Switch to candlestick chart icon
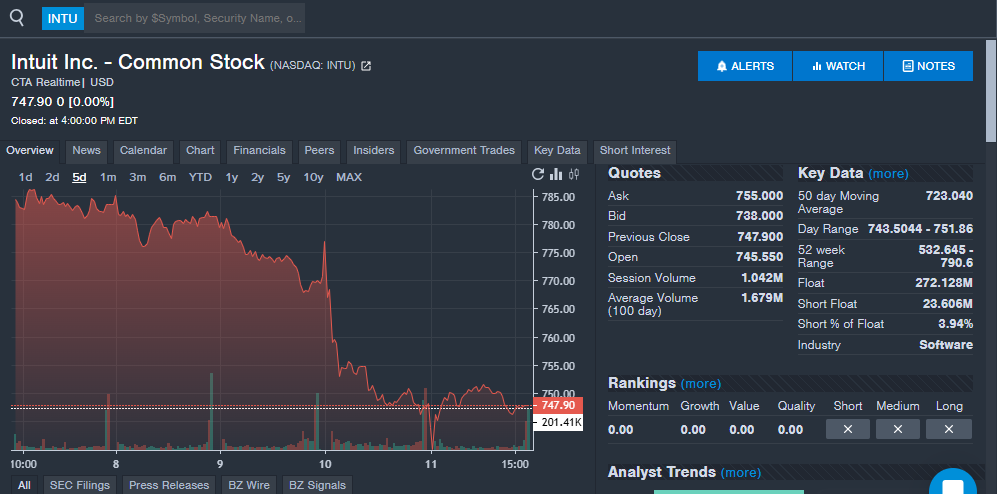The image size is (997, 494). pyautogui.click(x=574, y=174)
